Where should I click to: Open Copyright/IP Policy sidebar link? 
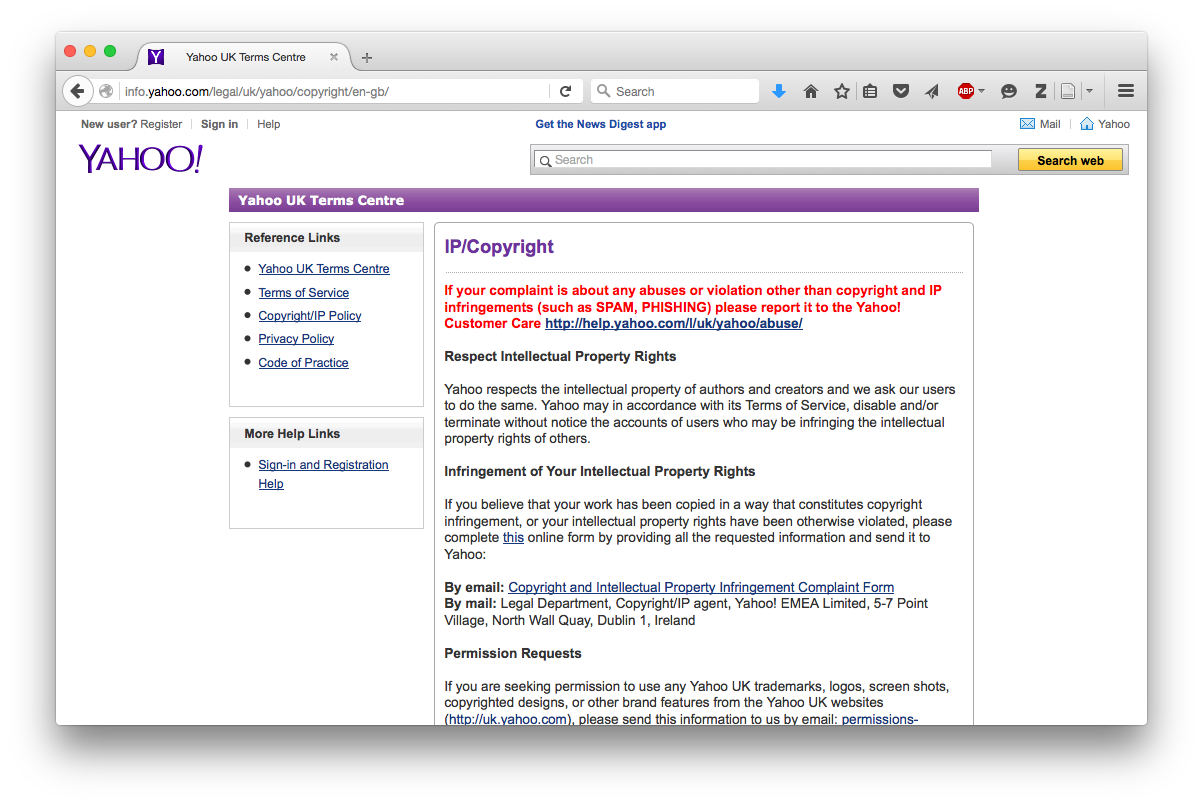tap(310, 316)
